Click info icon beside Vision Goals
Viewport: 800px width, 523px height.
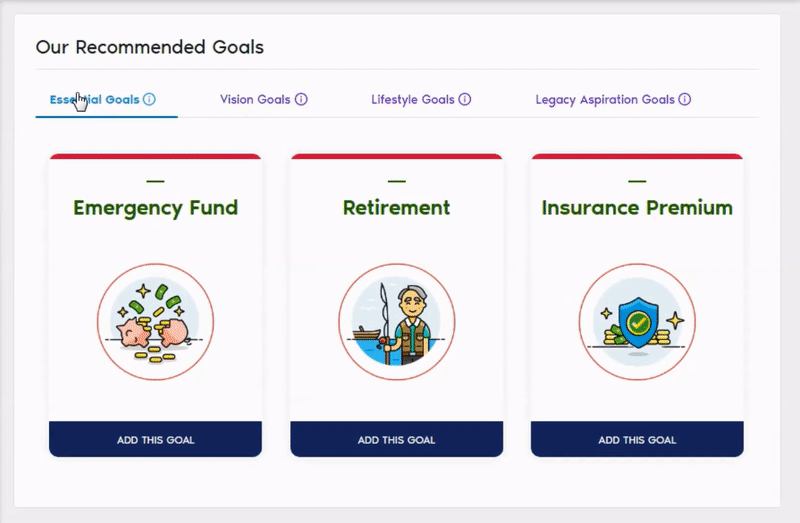pos(301,100)
